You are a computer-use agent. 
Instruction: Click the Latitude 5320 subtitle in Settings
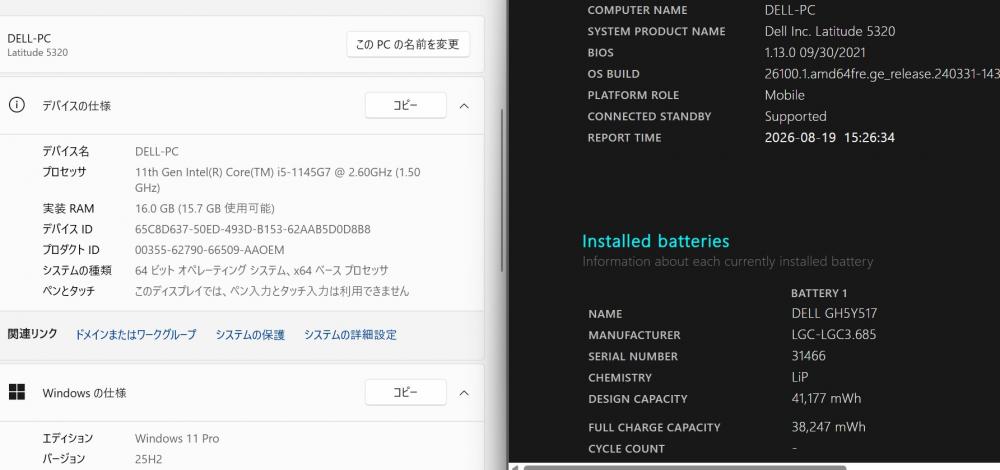click(38, 53)
